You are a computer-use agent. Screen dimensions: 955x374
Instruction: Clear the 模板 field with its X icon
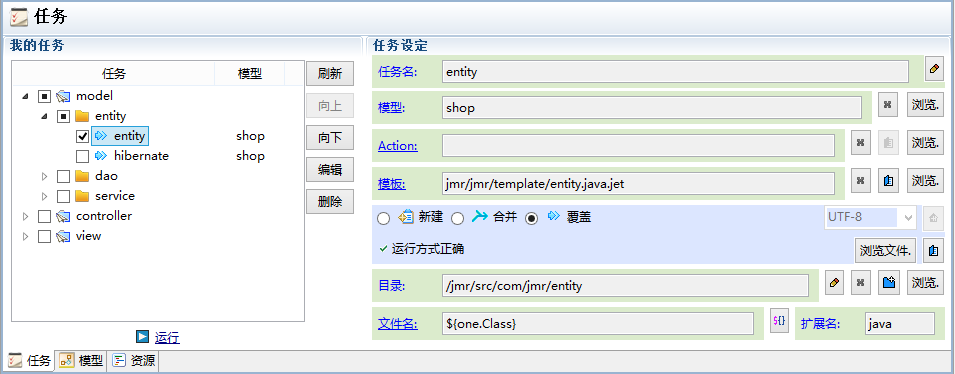pos(860,180)
